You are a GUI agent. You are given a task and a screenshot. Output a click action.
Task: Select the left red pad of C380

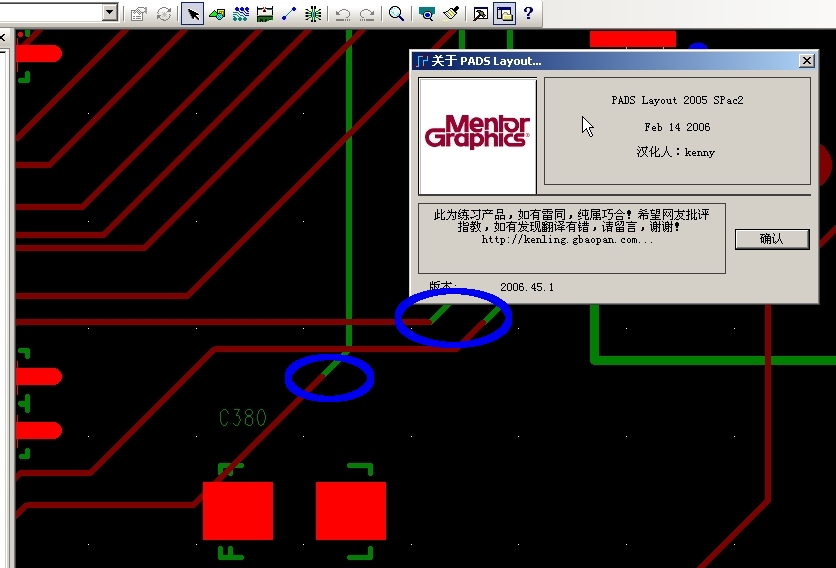tap(238, 511)
